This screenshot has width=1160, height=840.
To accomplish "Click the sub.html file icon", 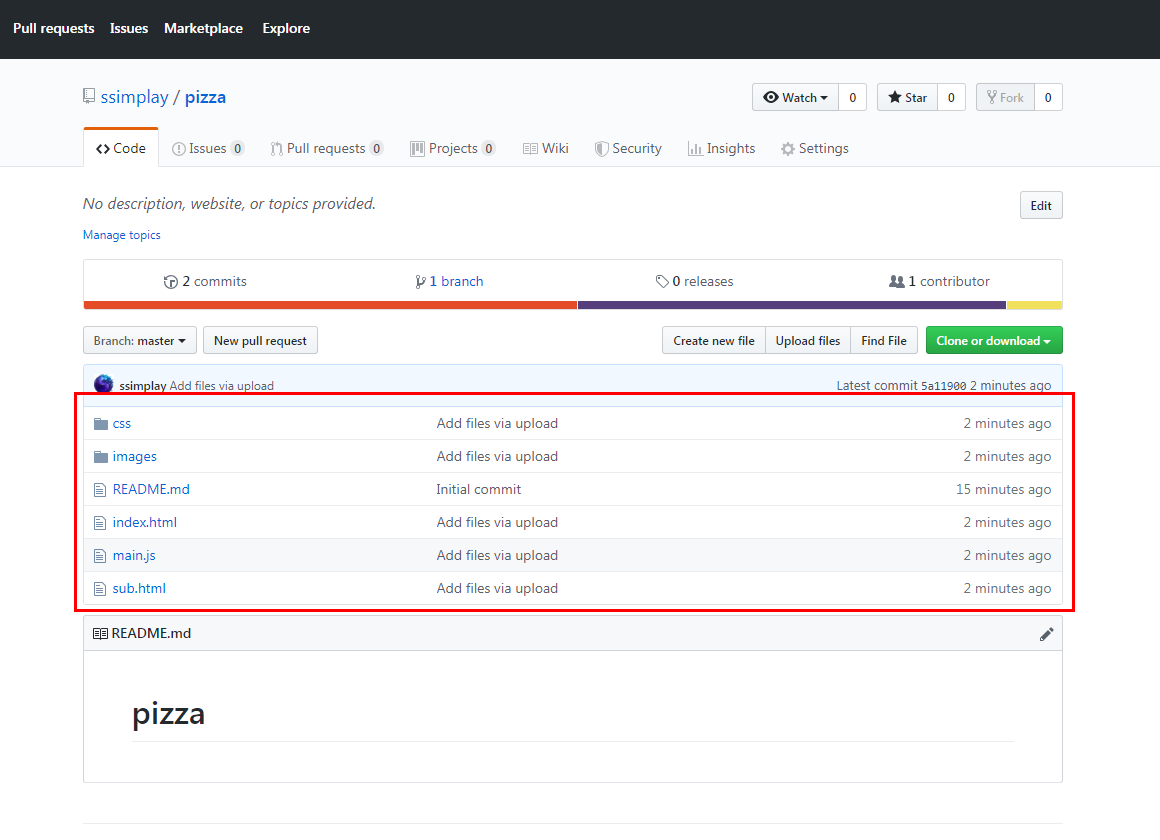I will (100, 589).
